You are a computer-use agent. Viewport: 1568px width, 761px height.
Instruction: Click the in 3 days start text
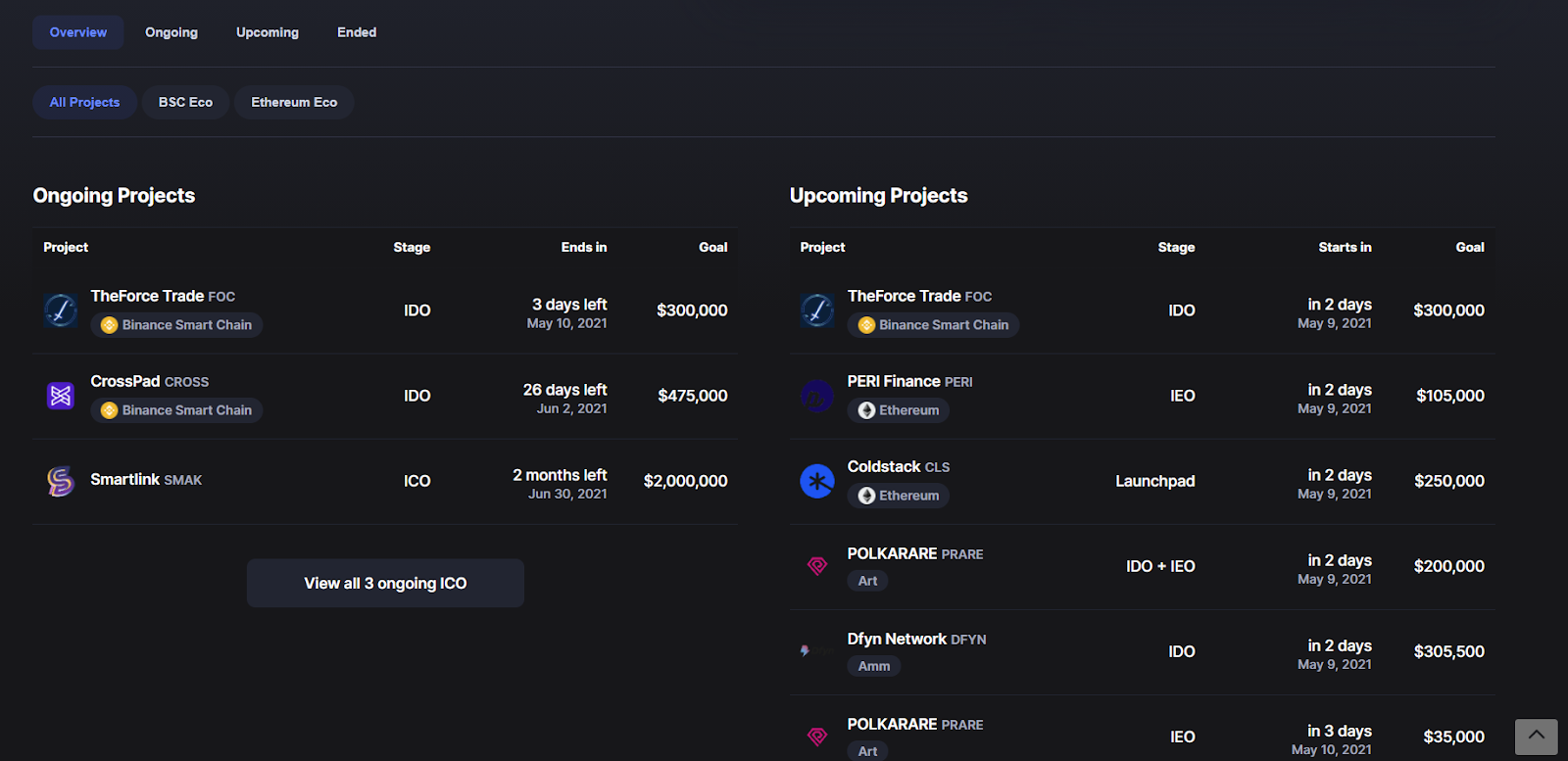pyautogui.click(x=1340, y=731)
